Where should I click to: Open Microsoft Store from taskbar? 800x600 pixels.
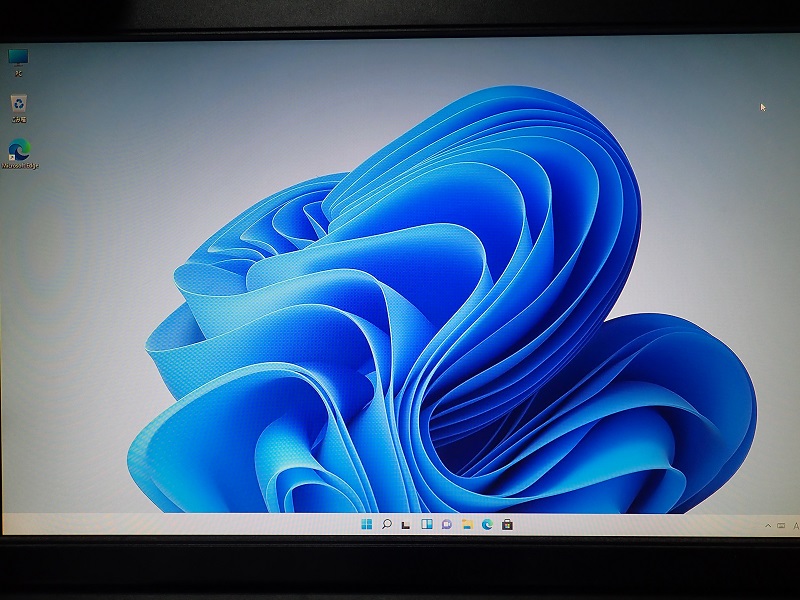click(507, 524)
